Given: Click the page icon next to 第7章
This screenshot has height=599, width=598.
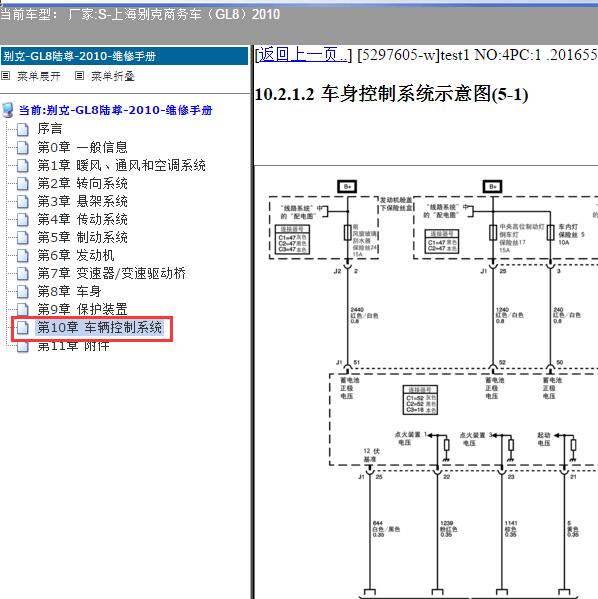Looking at the screenshot, I should [x=23, y=274].
